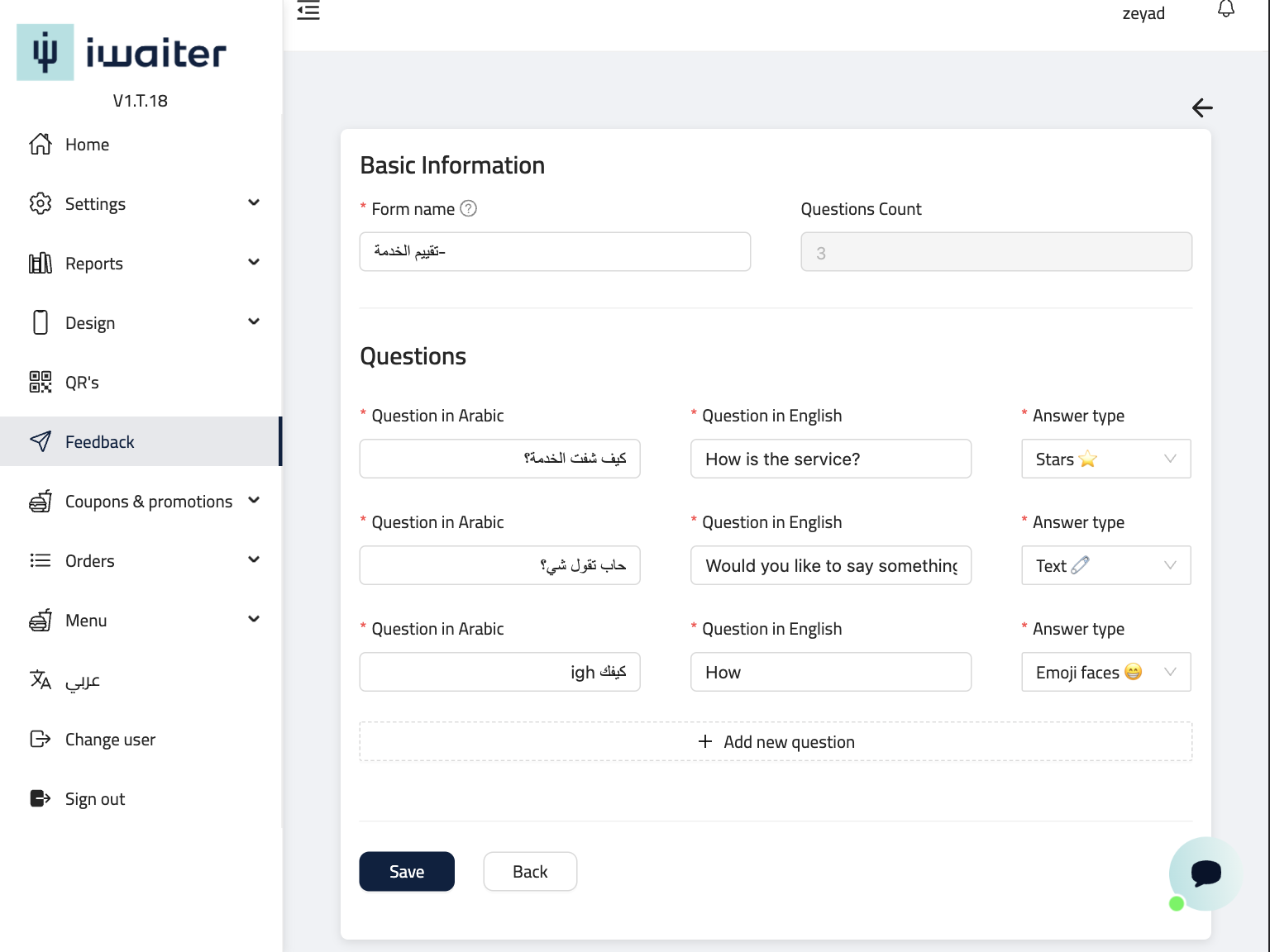Screen dimensions: 1270x952
Task: Open the Text answer type dropdown
Action: (1105, 565)
